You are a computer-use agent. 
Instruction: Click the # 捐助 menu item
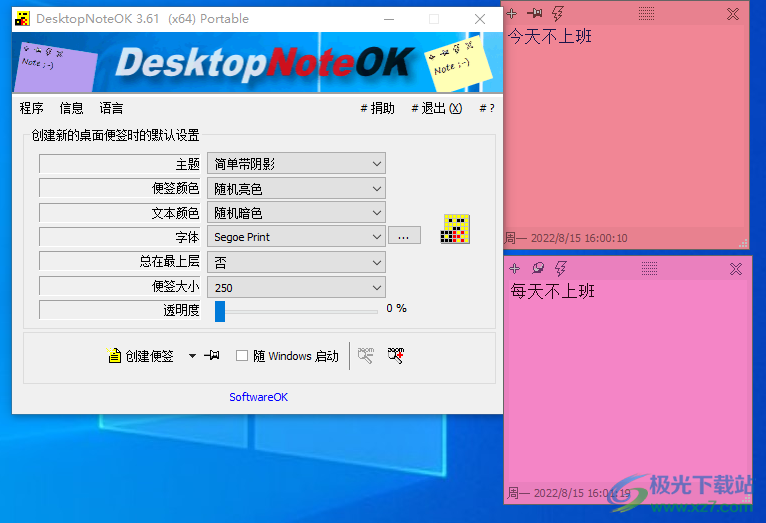pyautogui.click(x=377, y=108)
